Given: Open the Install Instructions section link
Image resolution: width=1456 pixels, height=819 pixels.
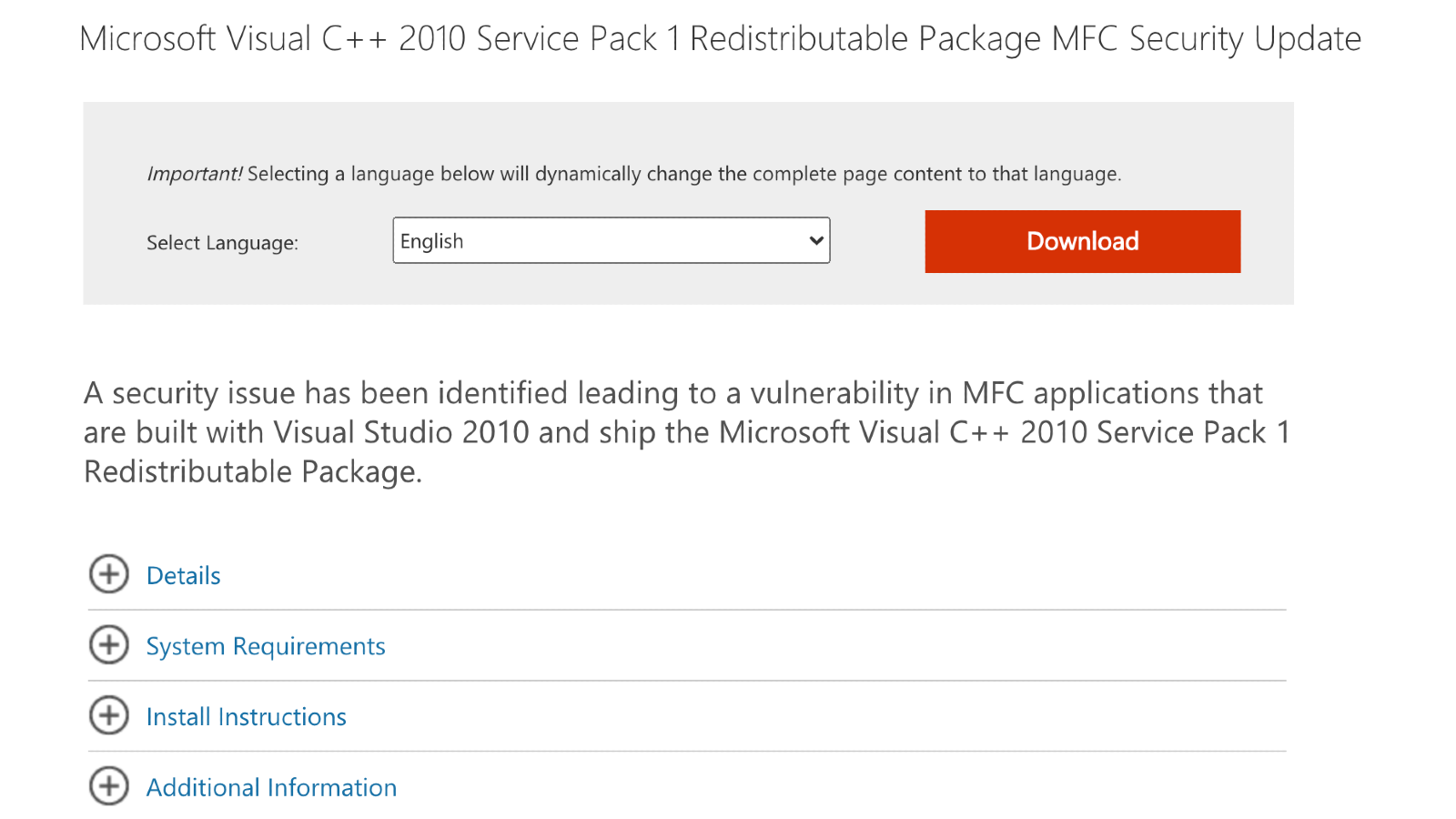Looking at the screenshot, I should tap(247, 717).
